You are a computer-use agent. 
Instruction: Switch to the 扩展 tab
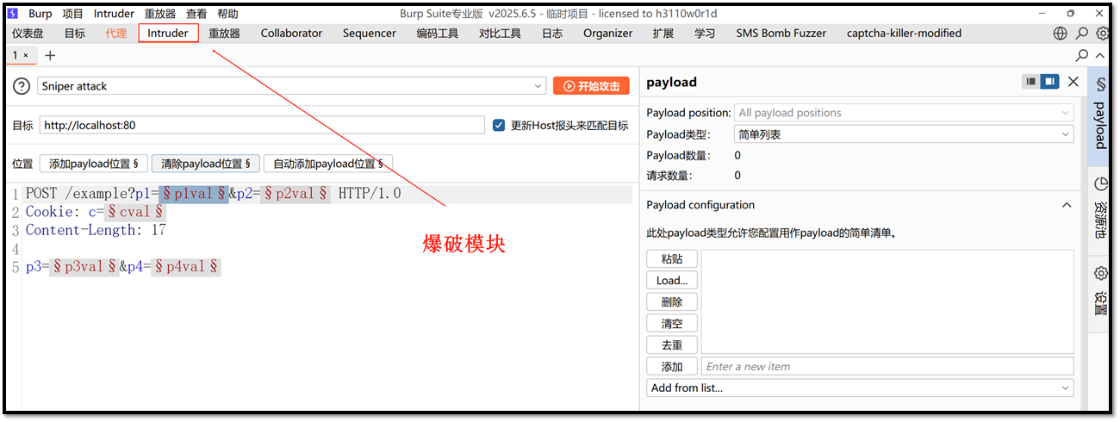(664, 34)
